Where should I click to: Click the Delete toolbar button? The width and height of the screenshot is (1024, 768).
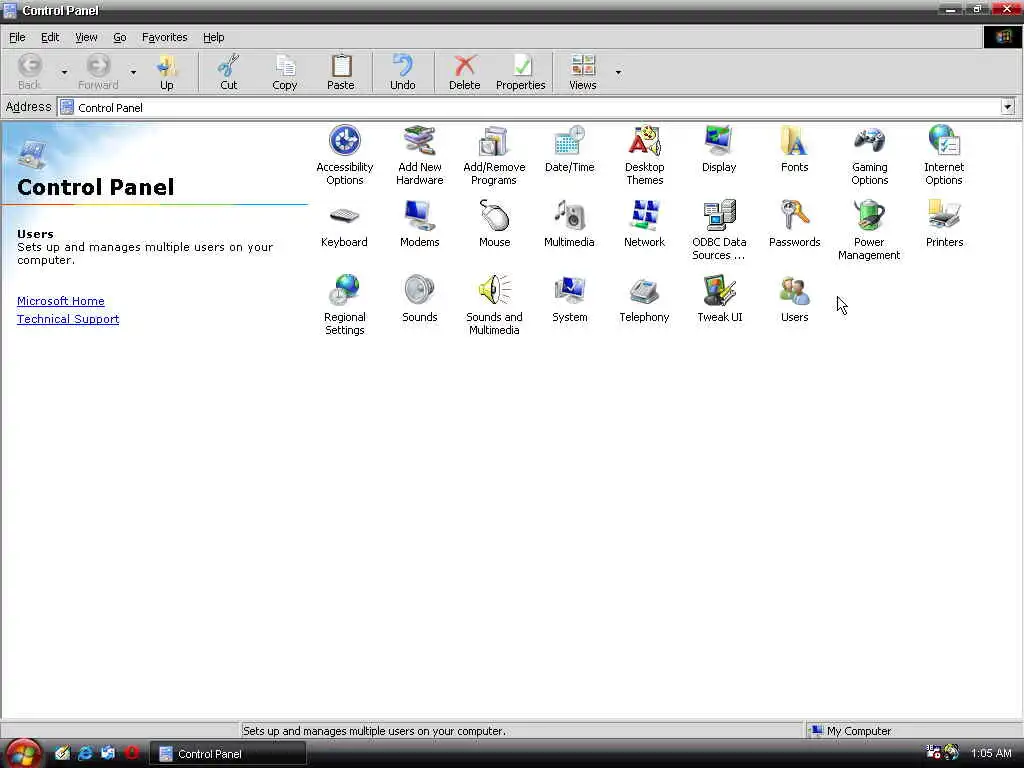464,72
